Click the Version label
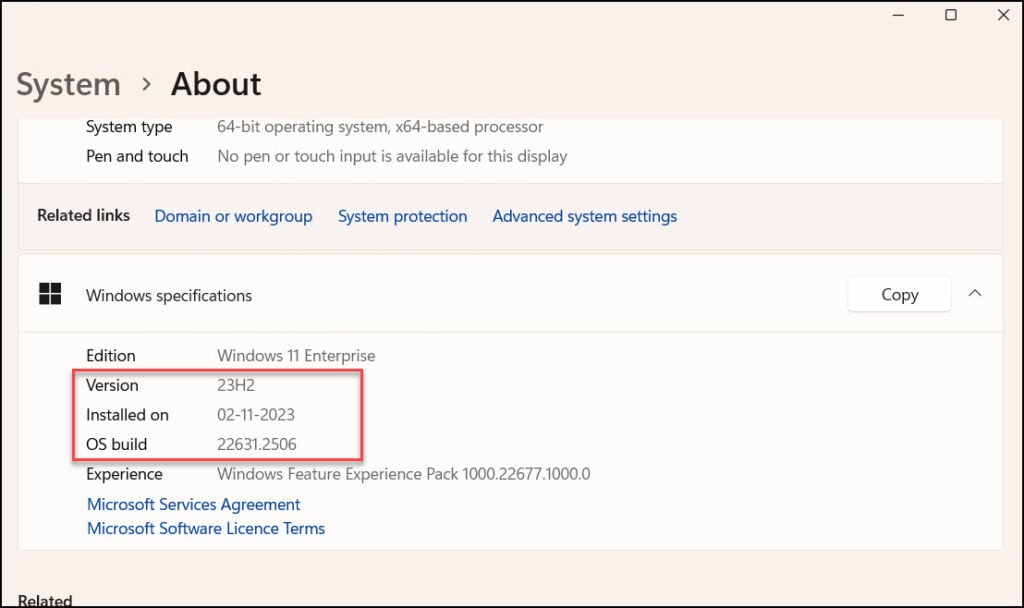1024x608 pixels. pyautogui.click(x=112, y=385)
